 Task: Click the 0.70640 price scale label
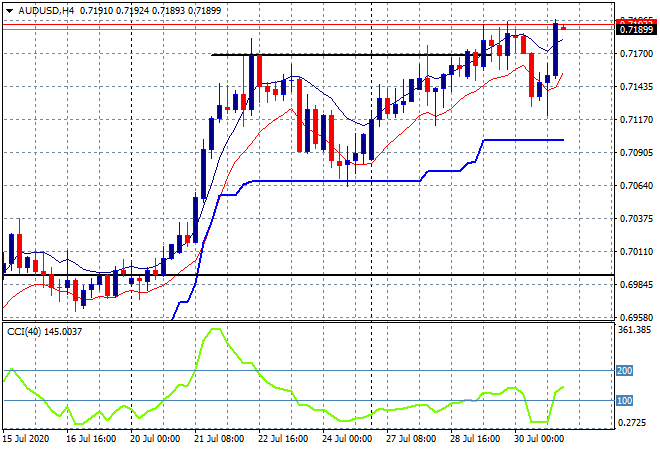[x=636, y=186]
